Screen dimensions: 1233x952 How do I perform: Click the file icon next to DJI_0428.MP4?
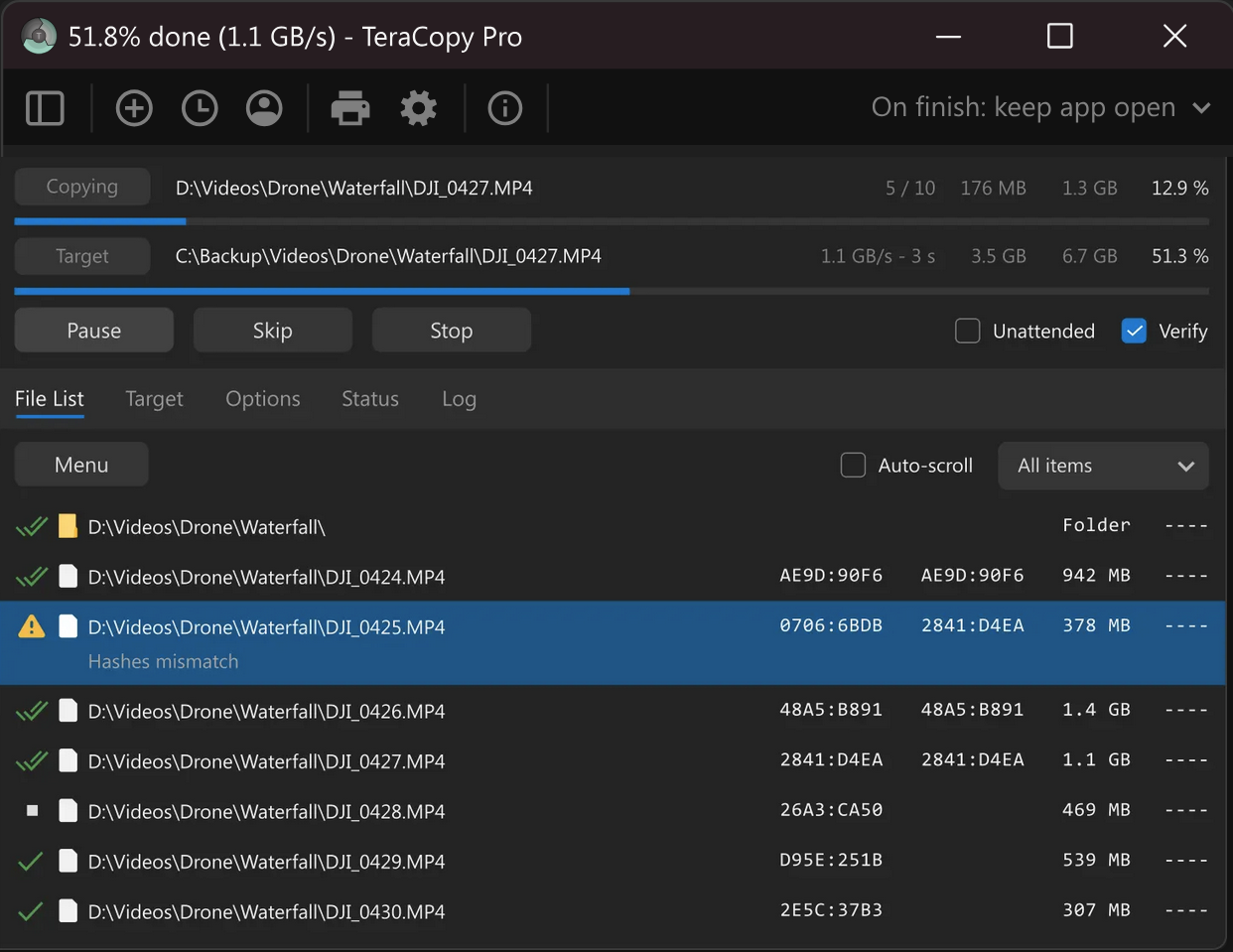pyautogui.click(x=68, y=811)
